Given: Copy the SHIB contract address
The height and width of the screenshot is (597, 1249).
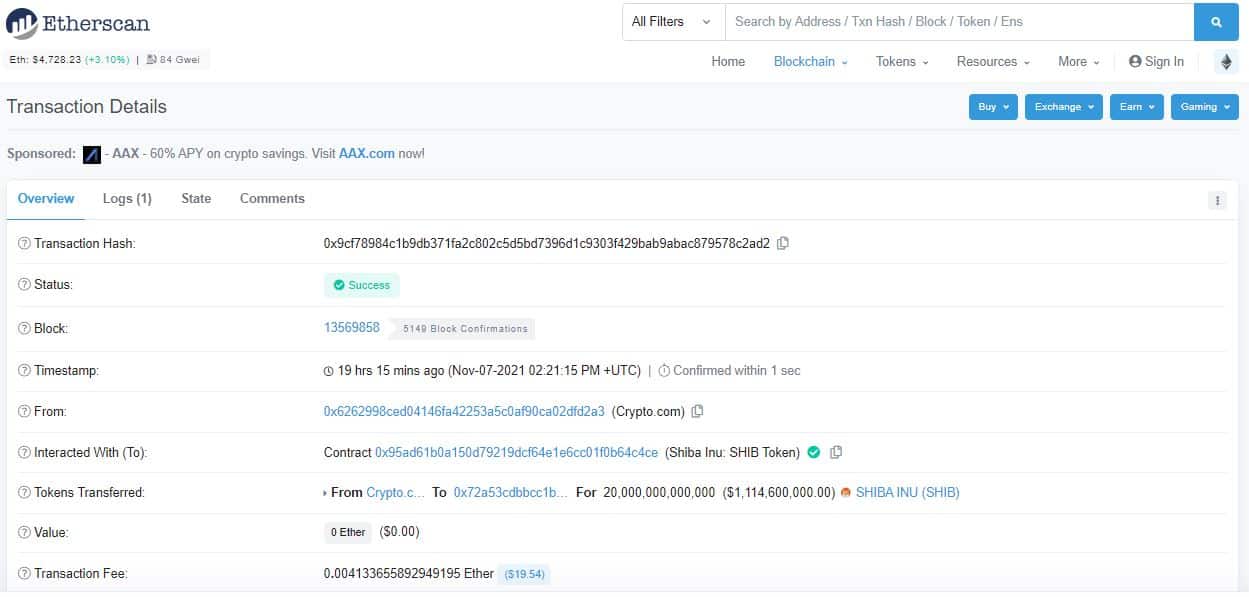Looking at the screenshot, I should pos(836,452).
